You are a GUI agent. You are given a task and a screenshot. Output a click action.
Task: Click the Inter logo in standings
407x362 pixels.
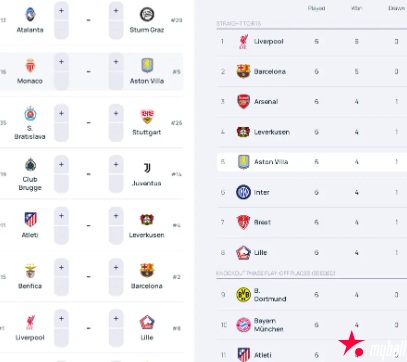click(243, 192)
